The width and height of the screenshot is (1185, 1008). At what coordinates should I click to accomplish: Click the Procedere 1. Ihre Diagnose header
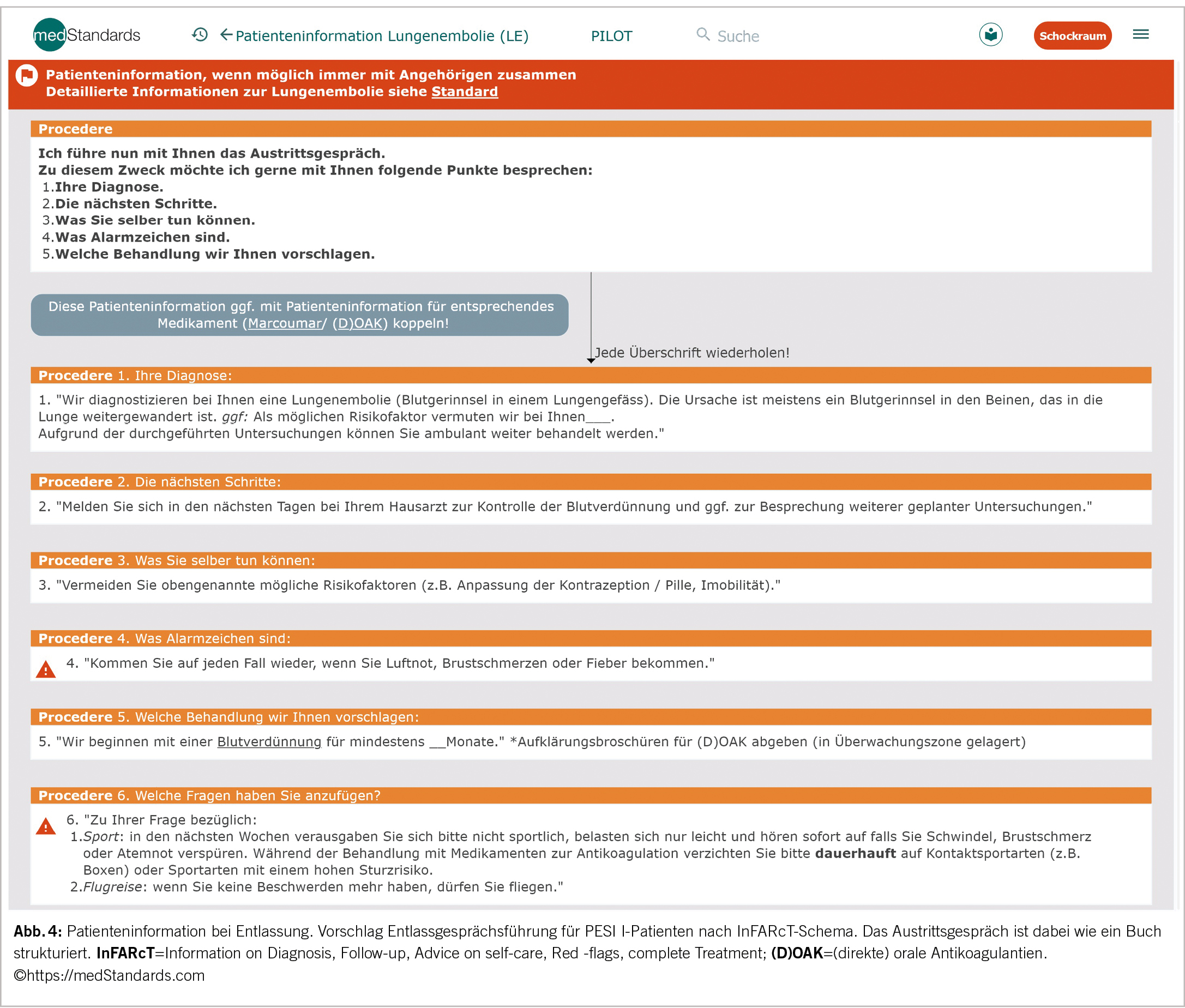point(135,376)
